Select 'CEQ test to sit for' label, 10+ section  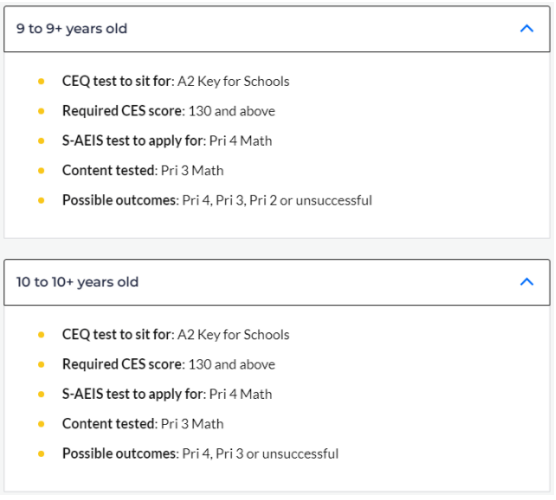click(x=118, y=334)
